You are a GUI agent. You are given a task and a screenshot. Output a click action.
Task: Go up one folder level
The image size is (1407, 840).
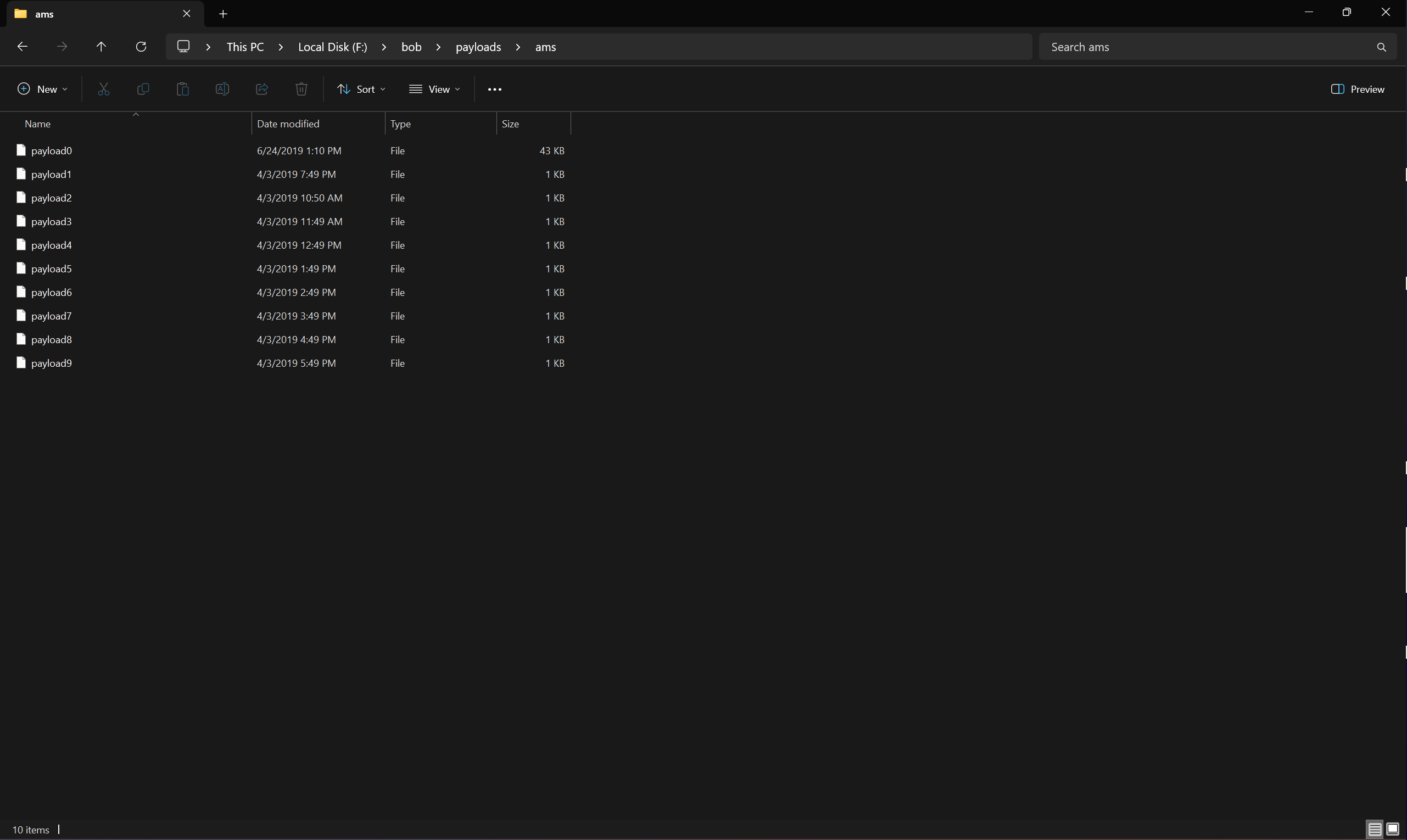click(x=102, y=47)
